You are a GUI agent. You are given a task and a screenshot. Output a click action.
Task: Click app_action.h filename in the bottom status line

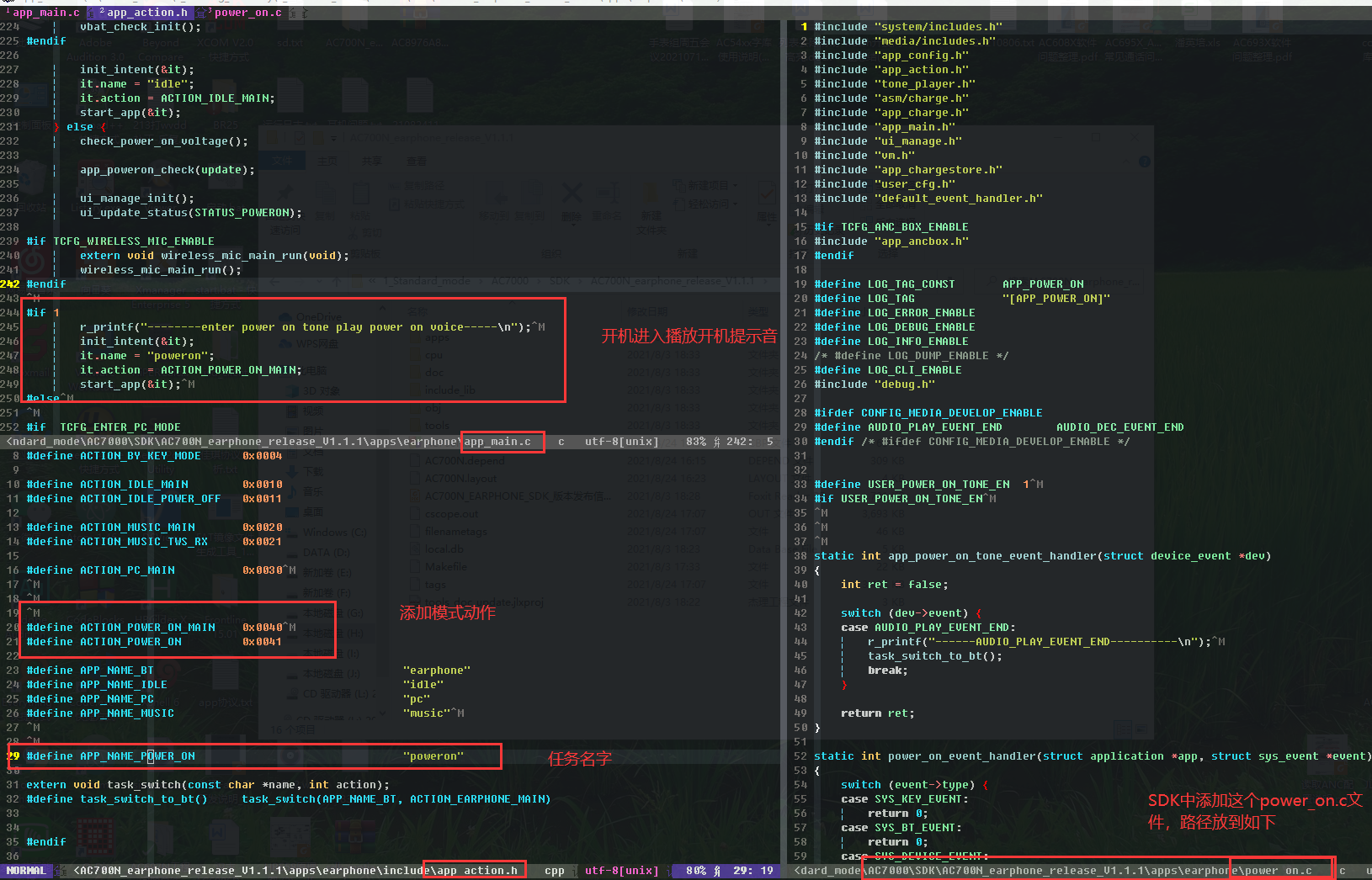477,871
